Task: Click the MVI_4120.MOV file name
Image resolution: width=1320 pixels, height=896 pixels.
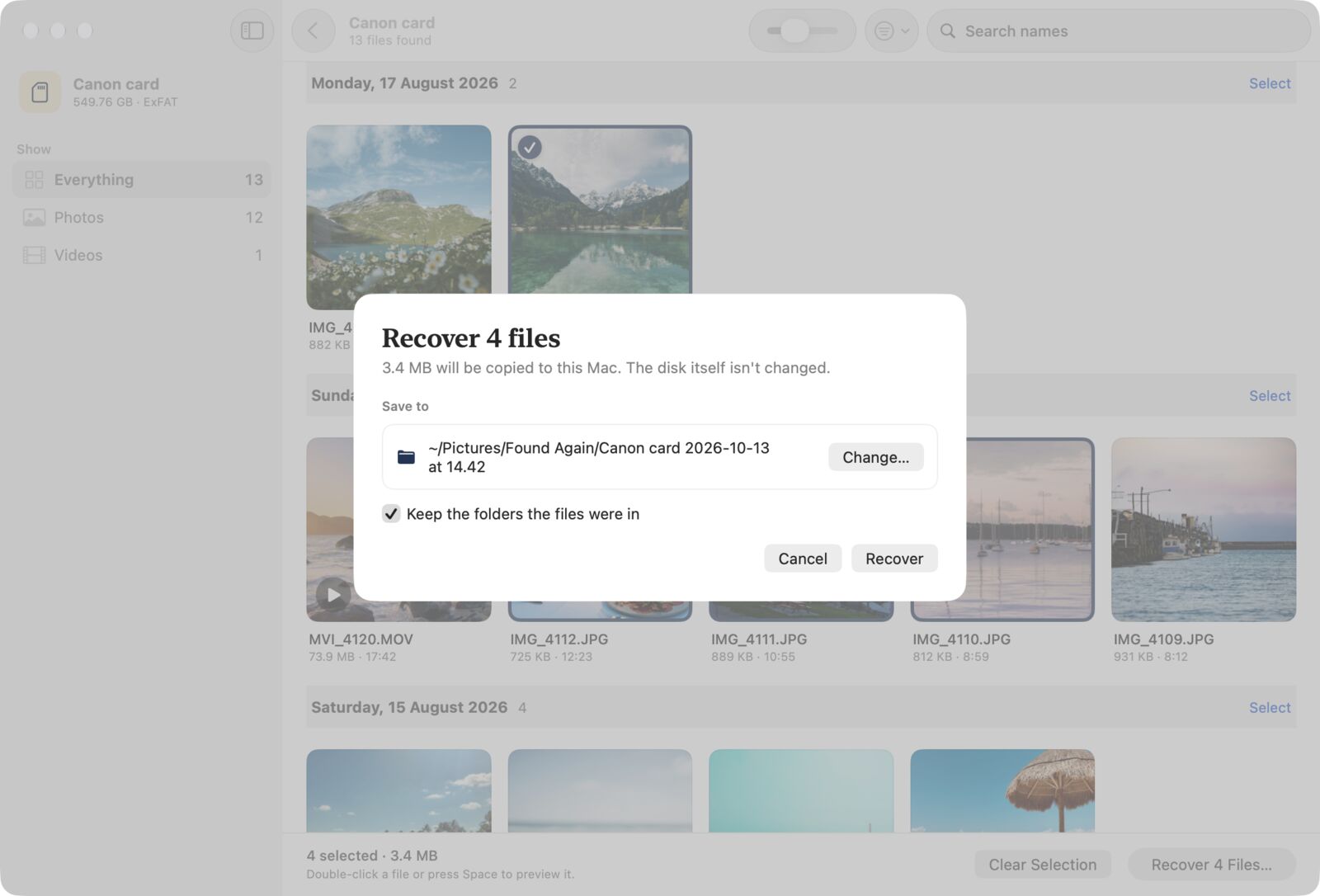Action: (x=361, y=639)
